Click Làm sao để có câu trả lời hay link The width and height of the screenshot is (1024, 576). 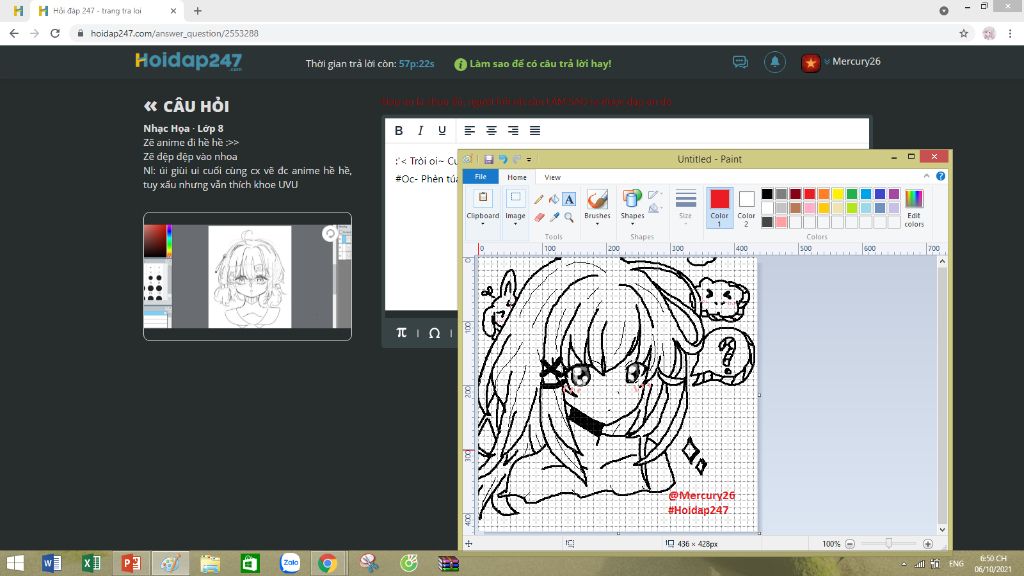[x=540, y=63]
